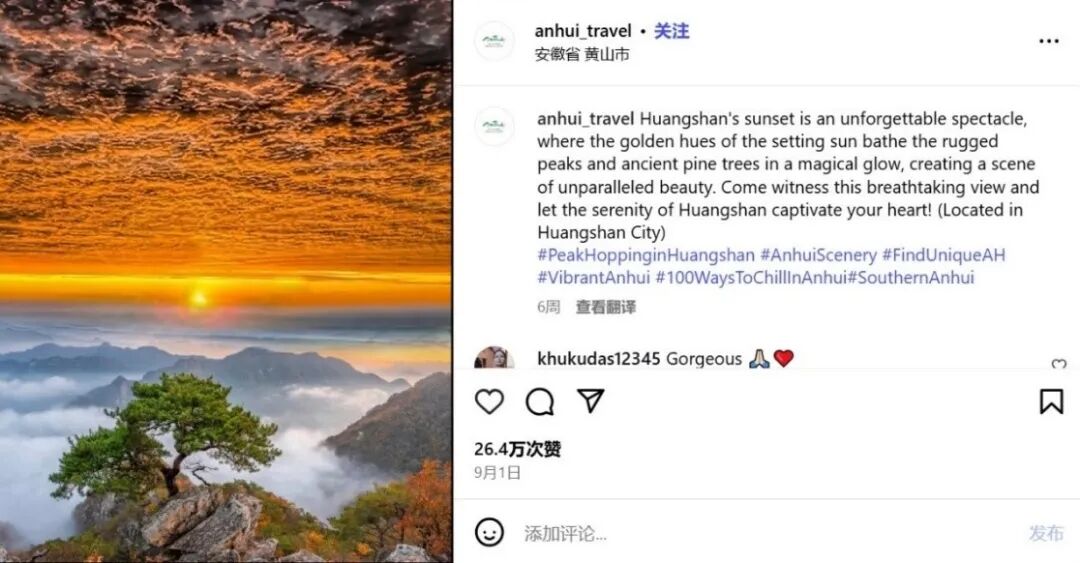Open the emoji picker smiley icon
Image resolution: width=1080 pixels, height=563 pixels.
(489, 533)
